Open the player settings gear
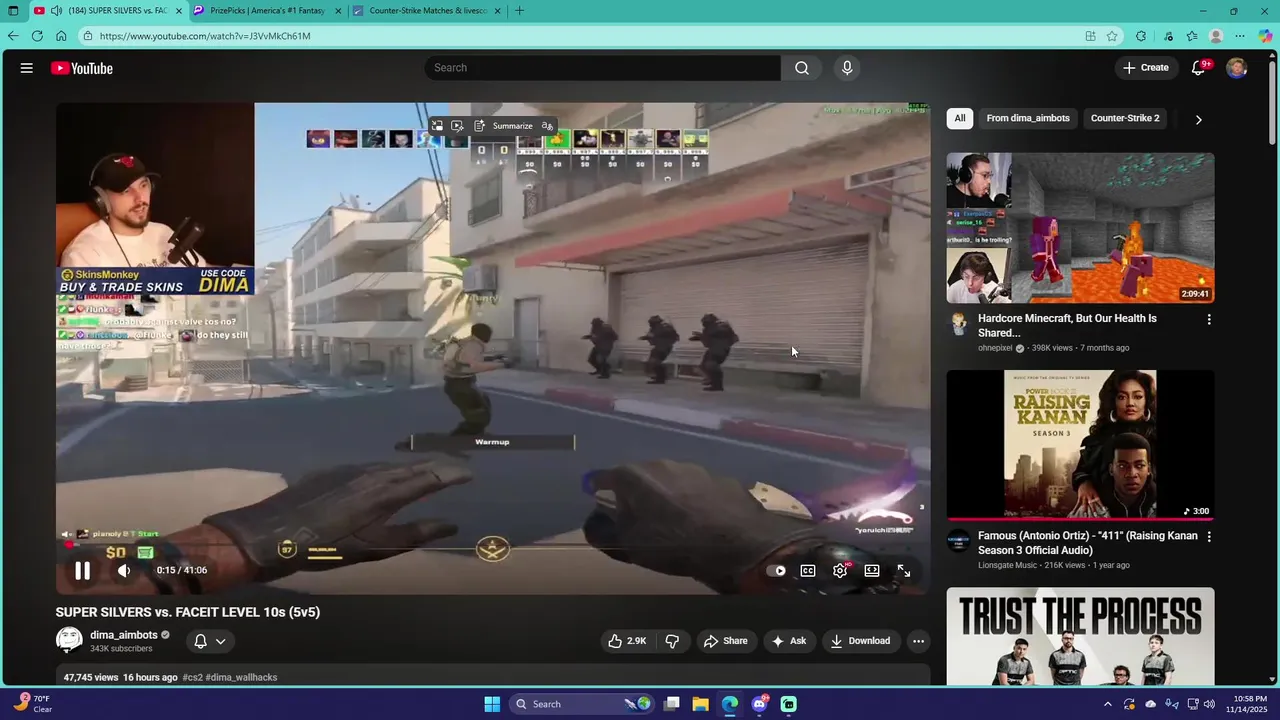Viewport: 1280px width, 720px height. coord(840,570)
